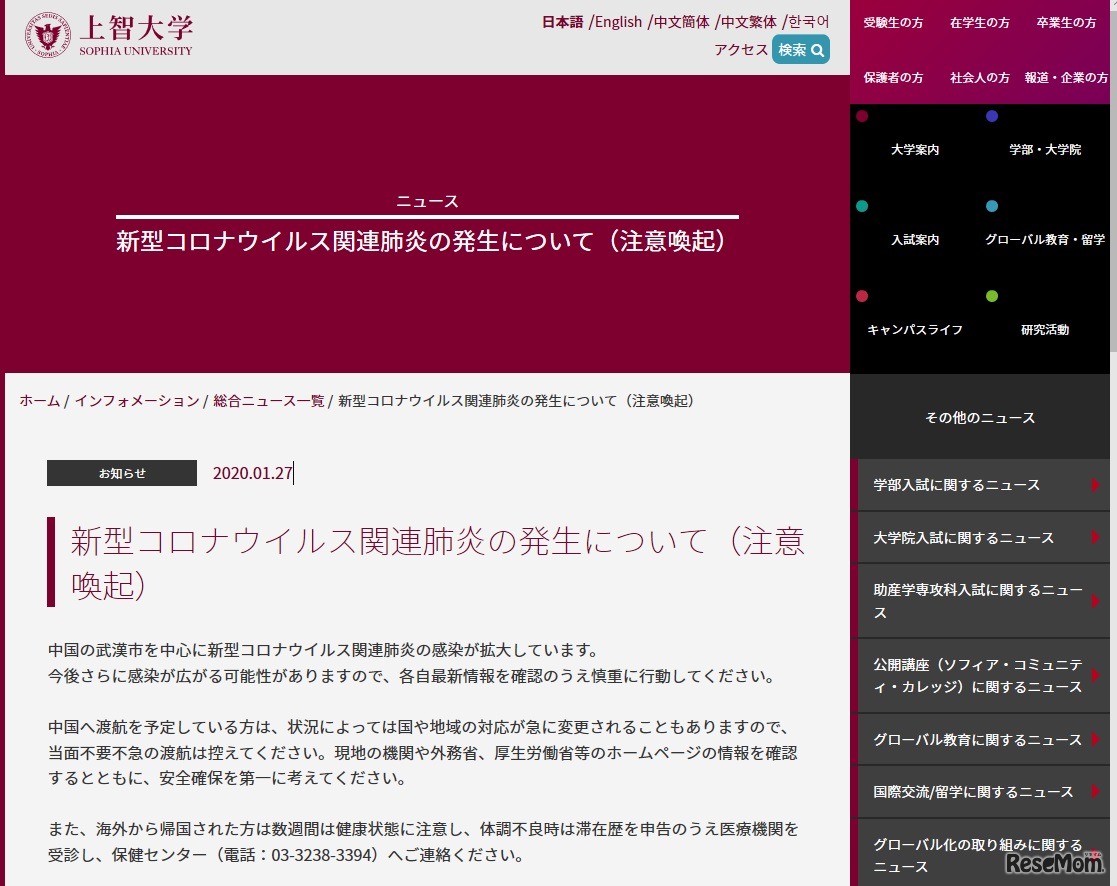Click the アクセス link
Screen dimensions: 1117x886
(x=740, y=49)
